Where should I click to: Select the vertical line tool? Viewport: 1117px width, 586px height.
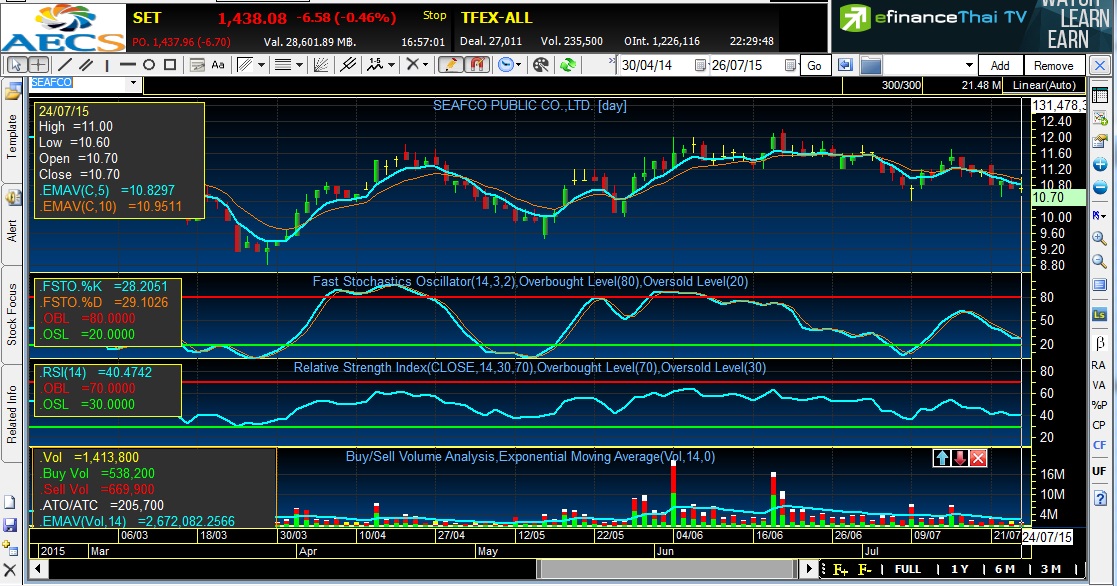click(x=107, y=66)
